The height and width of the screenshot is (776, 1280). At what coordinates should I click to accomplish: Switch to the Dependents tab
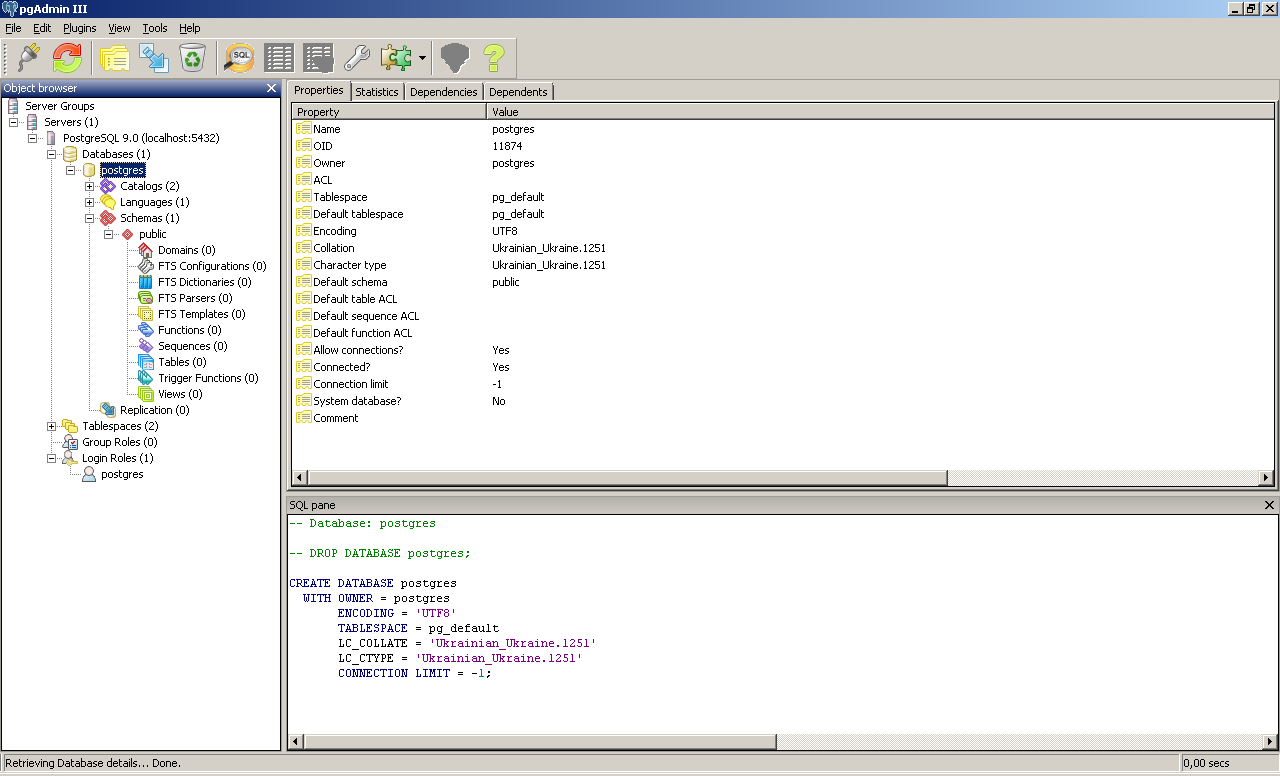pos(518,92)
